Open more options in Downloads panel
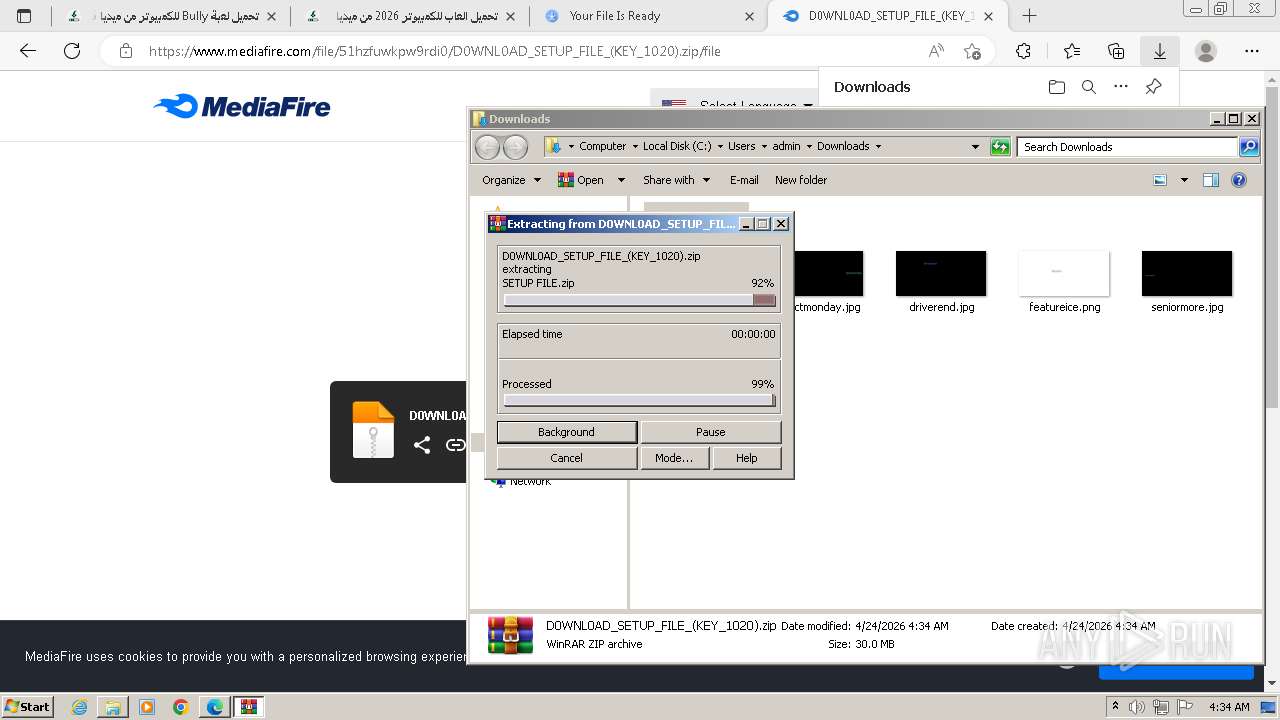The height and width of the screenshot is (720, 1280). pyautogui.click(x=1121, y=87)
